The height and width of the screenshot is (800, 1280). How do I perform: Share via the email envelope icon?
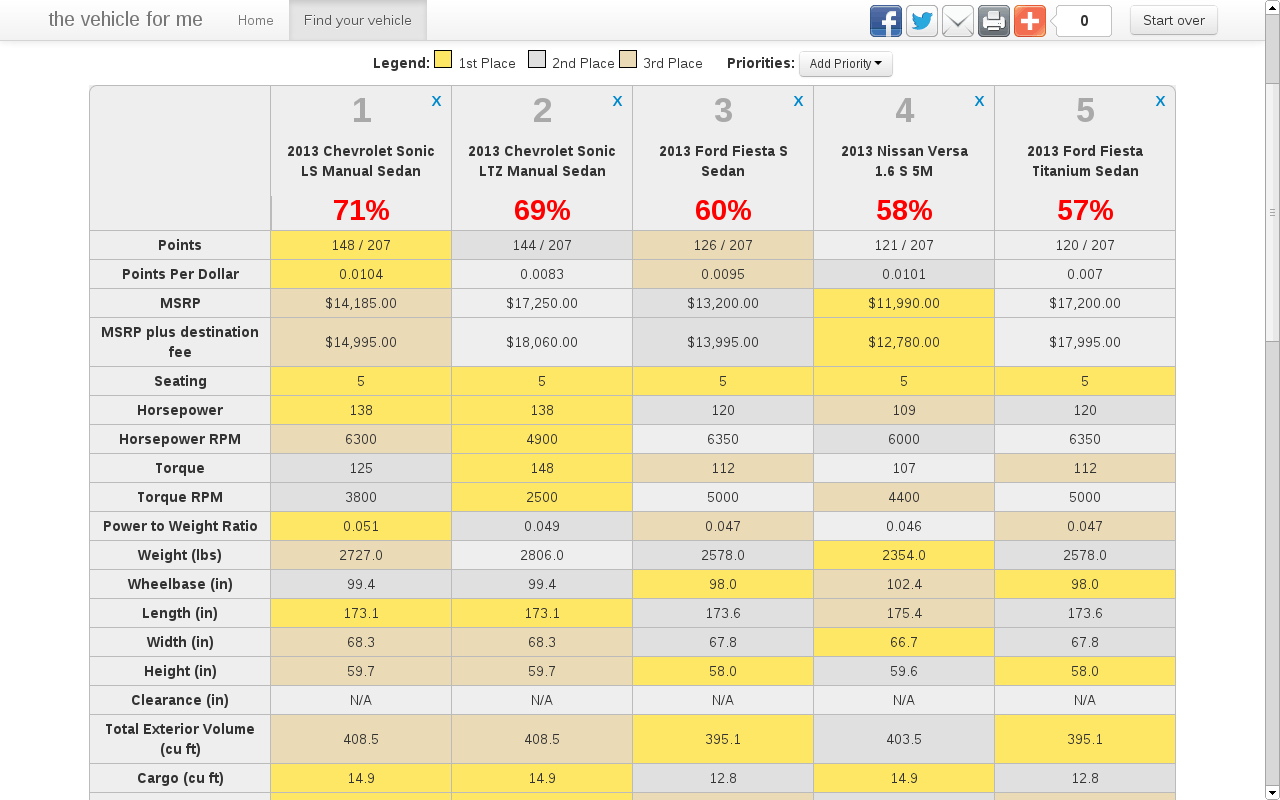coord(958,21)
